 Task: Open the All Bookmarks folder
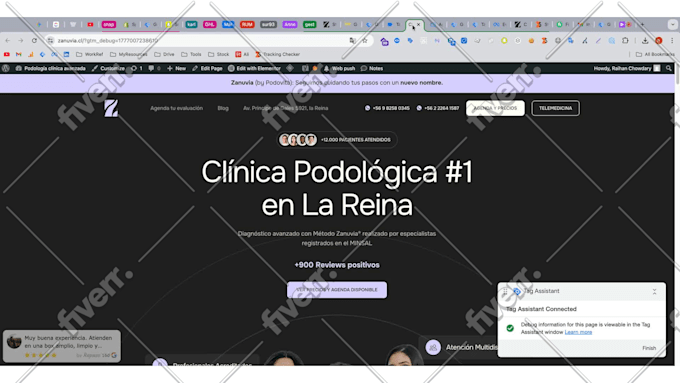(x=655, y=54)
